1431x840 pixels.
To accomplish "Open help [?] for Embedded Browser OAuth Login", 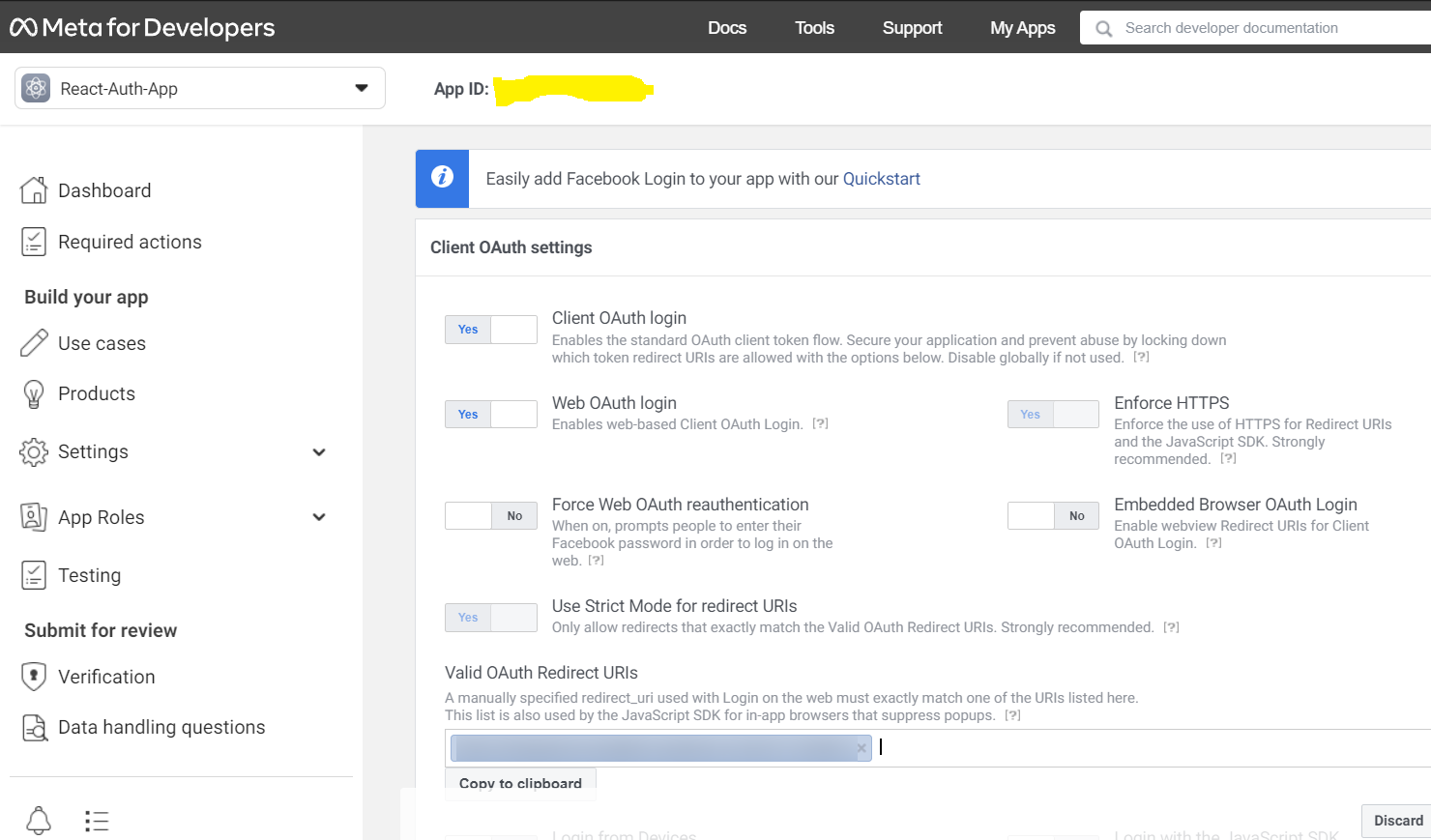I will 1214,543.
